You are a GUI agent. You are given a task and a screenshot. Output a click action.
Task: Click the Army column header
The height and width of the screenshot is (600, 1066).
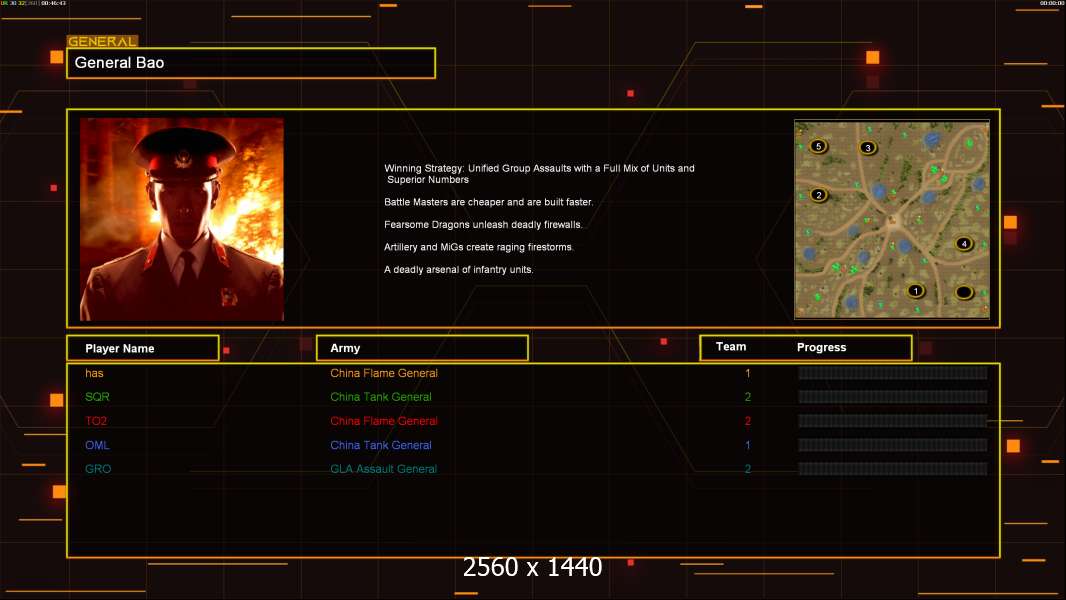coord(422,348)
